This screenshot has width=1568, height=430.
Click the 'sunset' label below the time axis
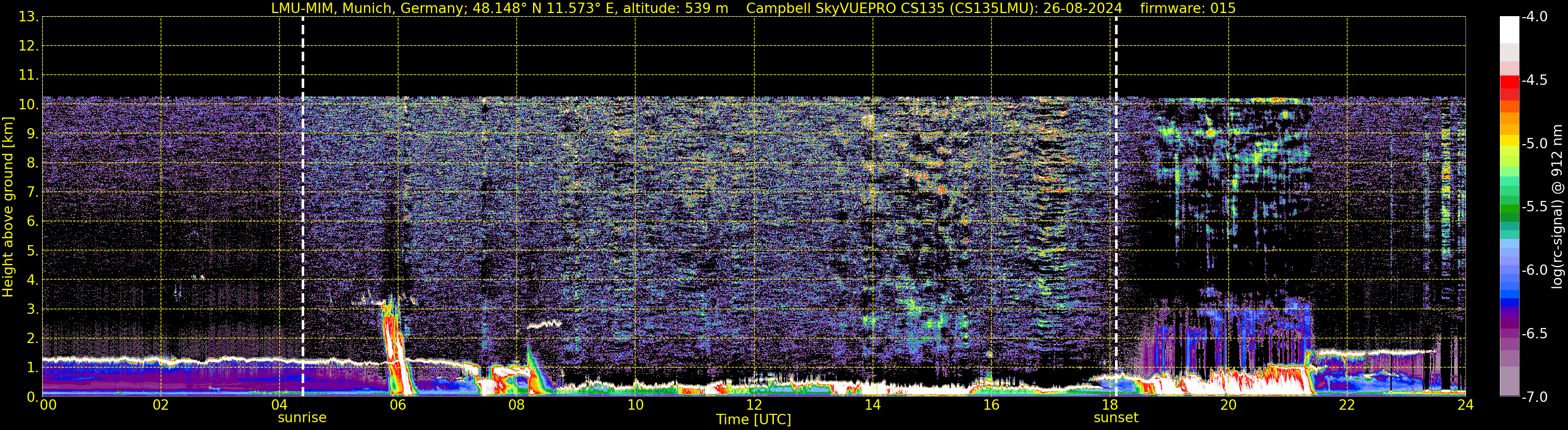tap(1116, 418)
